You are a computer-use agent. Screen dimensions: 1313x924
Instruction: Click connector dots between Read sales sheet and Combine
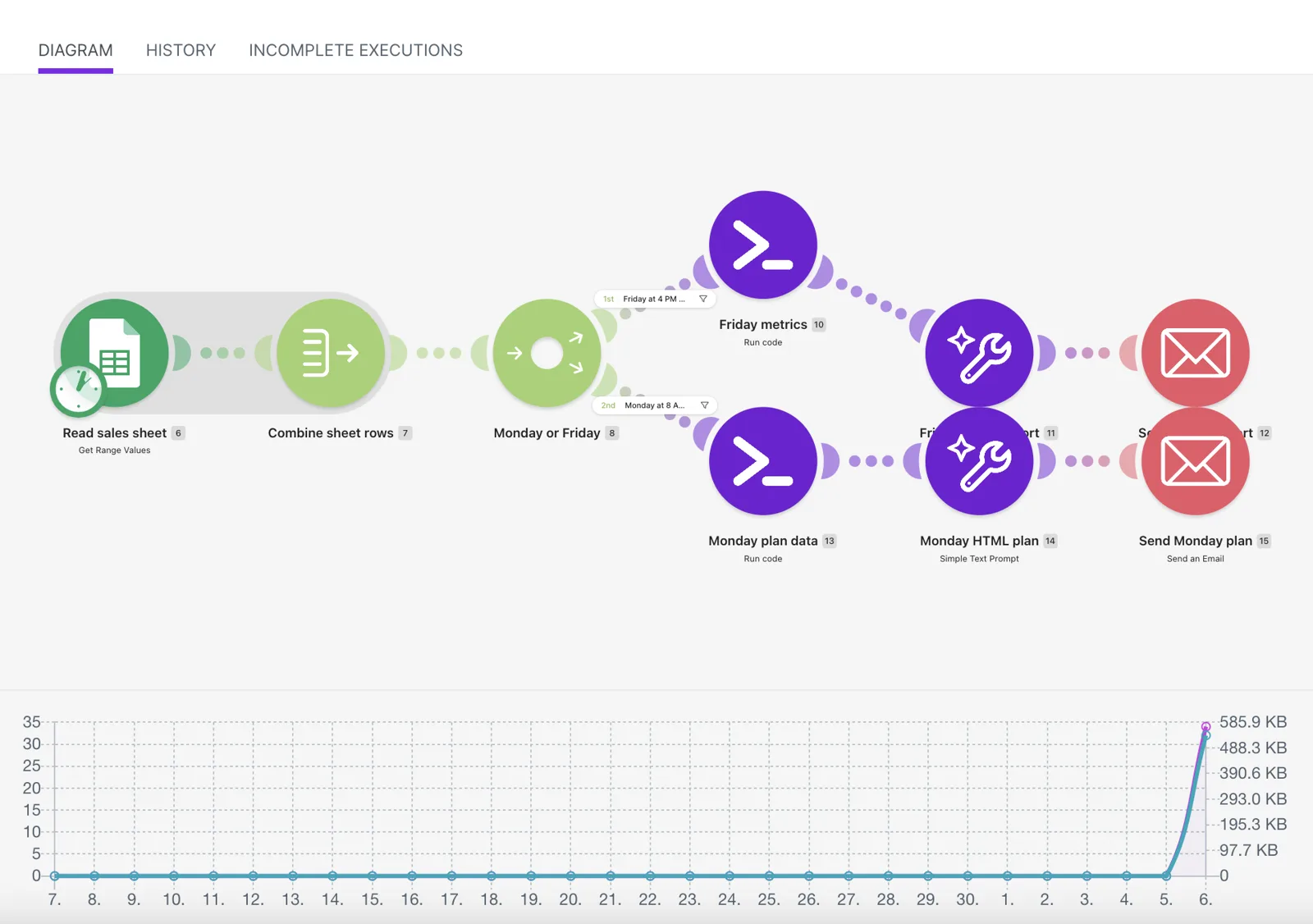click(222, 353)
